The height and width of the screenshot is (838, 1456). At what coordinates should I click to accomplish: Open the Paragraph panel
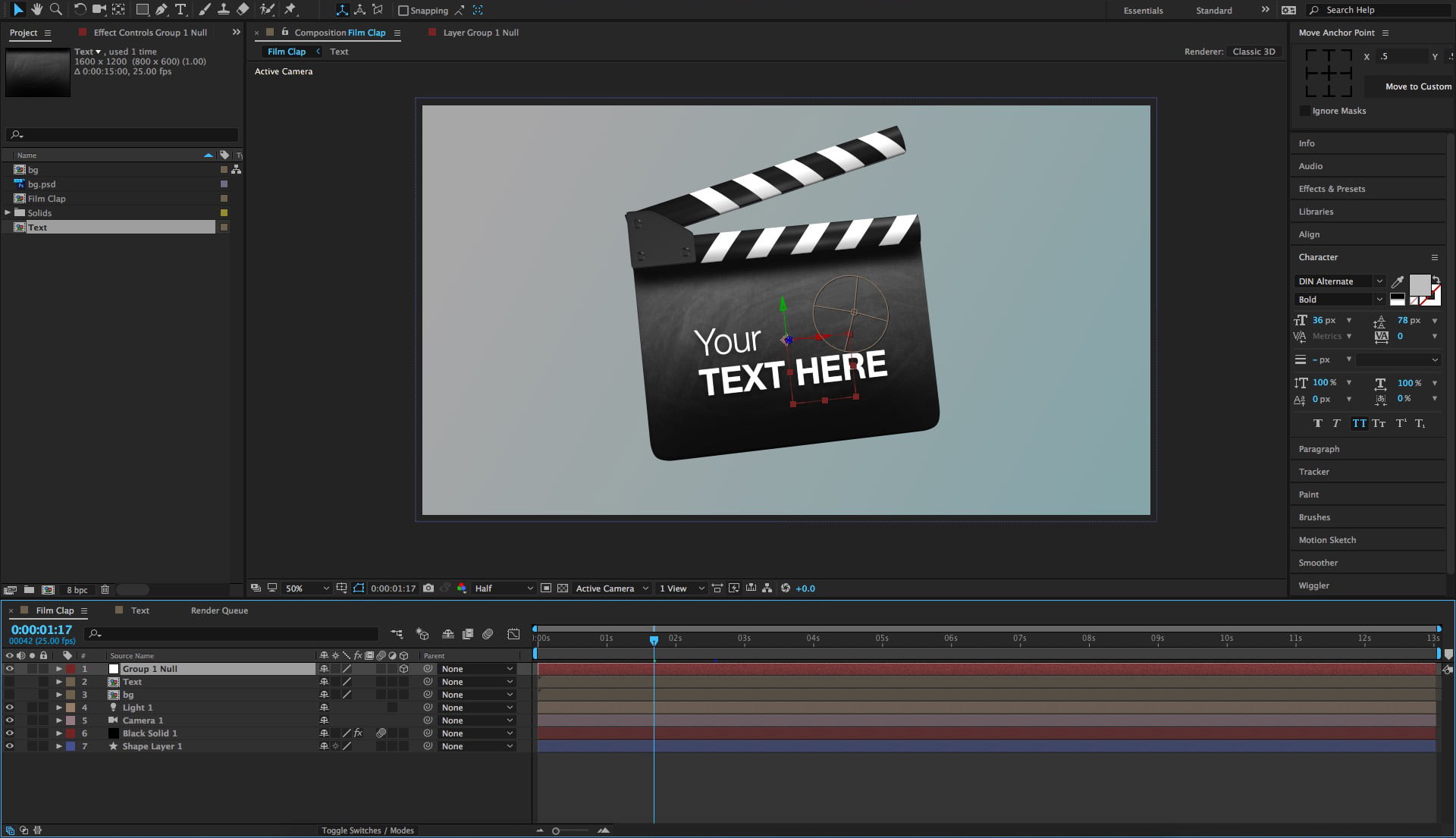[1319, 449]
